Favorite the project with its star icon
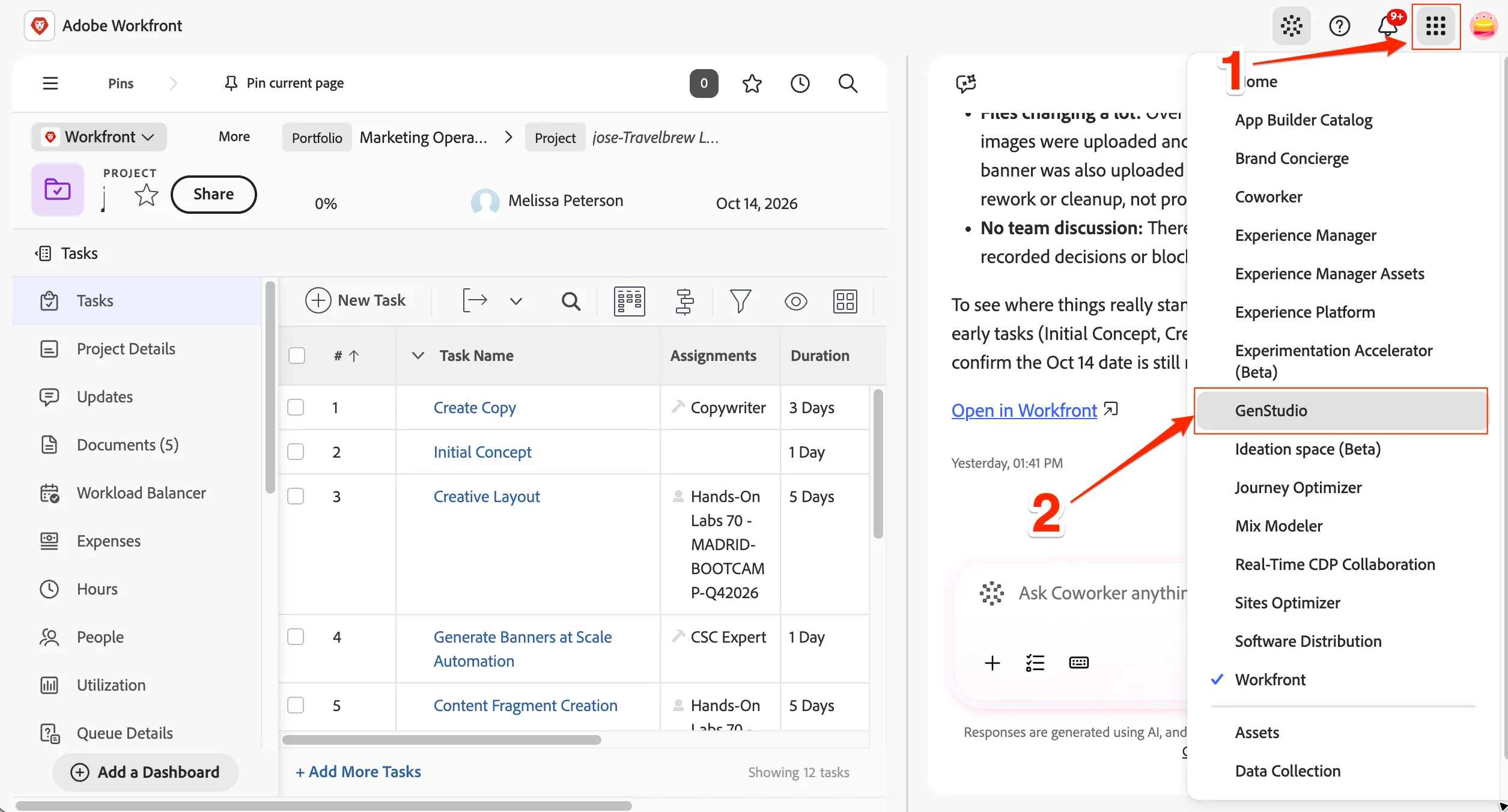The image size is (1508, 812). click(146, 195)
